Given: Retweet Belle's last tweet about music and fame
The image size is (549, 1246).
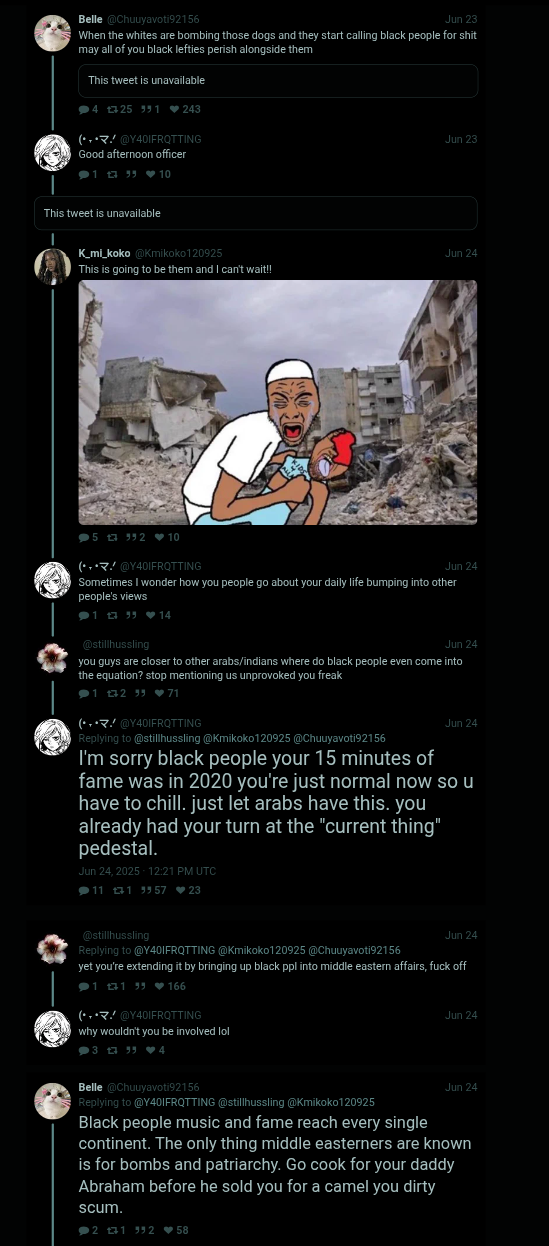Looking at the screenshot, I should coord(112,1230).
